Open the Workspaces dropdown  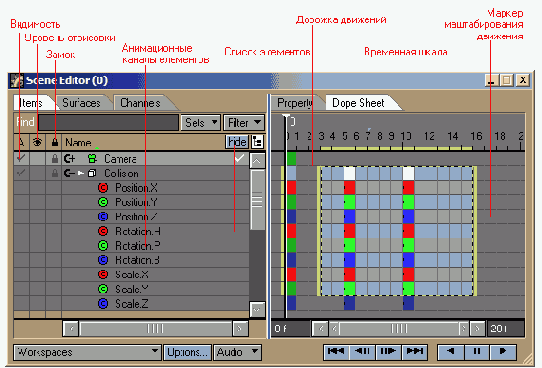(x=87, y=352)
